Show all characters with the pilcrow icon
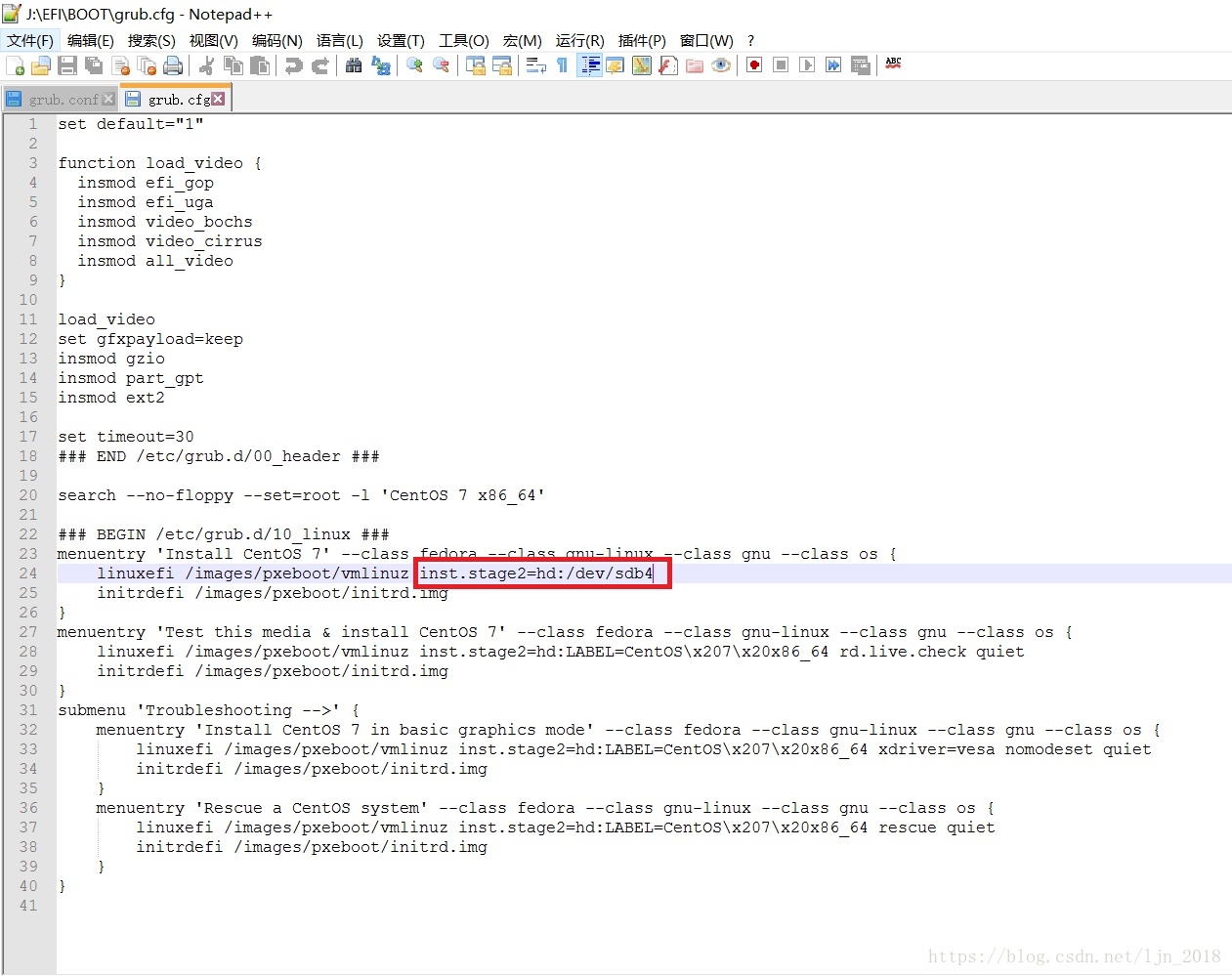The width and height of the screenshot is (1232, 976). tap(562, 65)
